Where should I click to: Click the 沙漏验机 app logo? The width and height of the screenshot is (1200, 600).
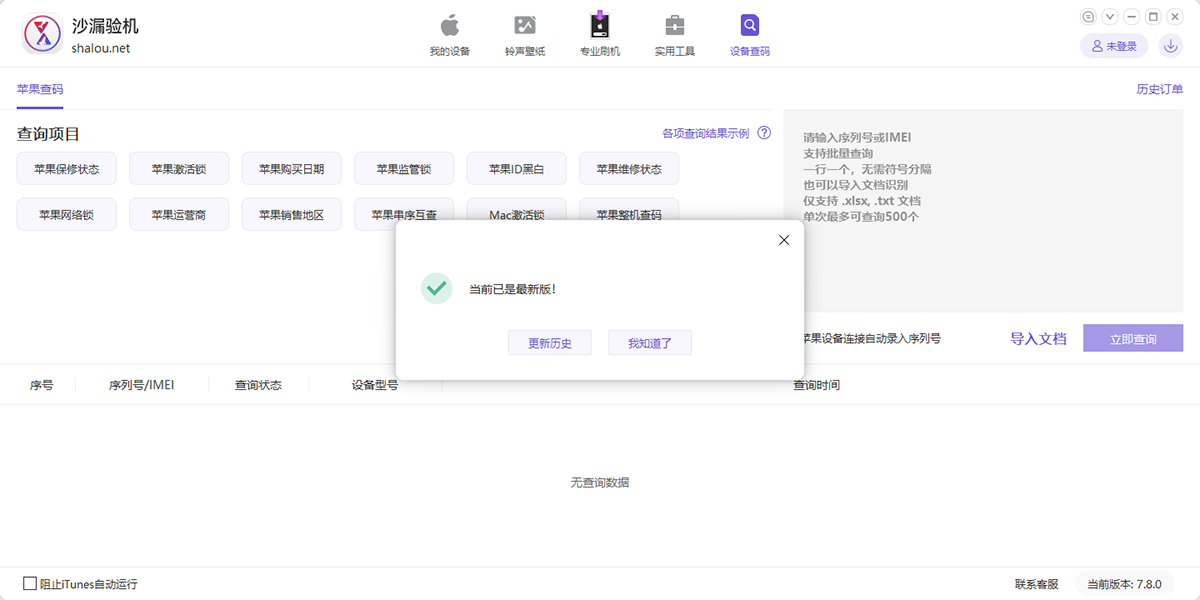click(42, 34)
